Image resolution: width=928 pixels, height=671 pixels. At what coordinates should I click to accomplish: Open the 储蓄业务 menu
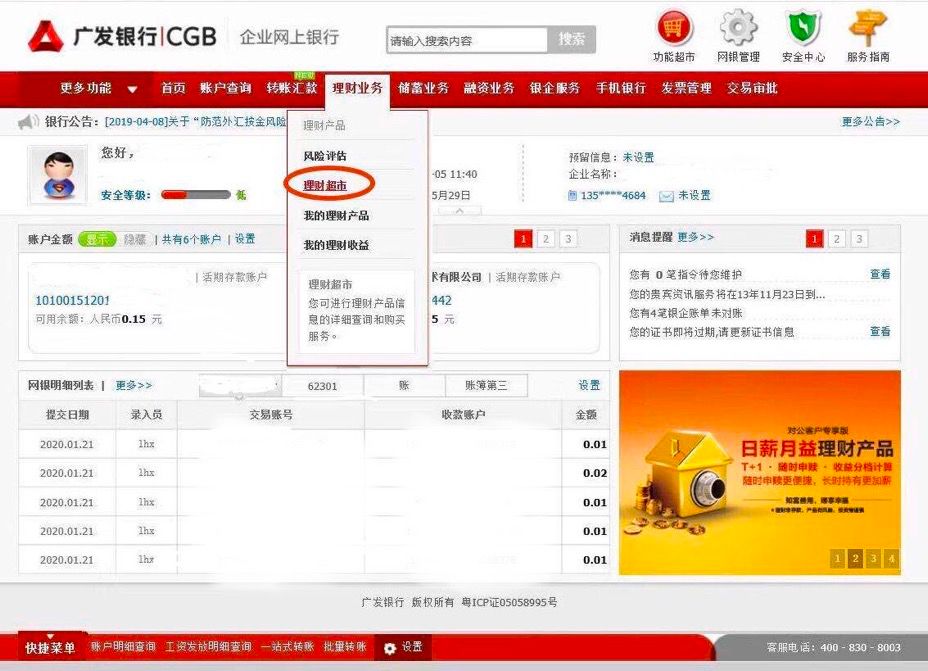click(423, 88)
